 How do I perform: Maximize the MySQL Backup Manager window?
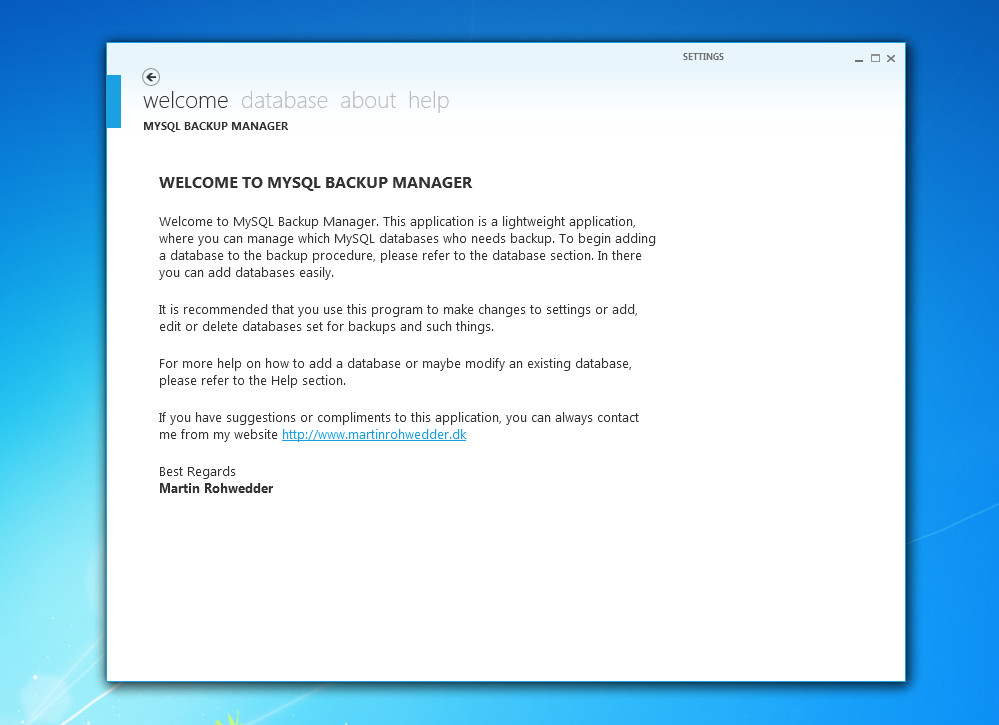[875, 58]
